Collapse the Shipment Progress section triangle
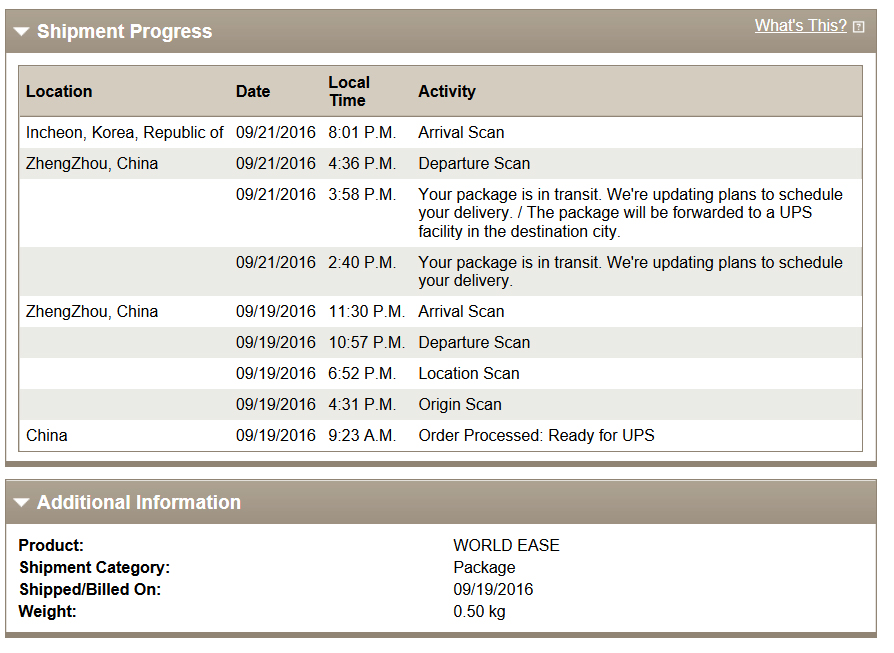This screenshot has width=894, height=653. pyautogui.click(x=22, y=31)
